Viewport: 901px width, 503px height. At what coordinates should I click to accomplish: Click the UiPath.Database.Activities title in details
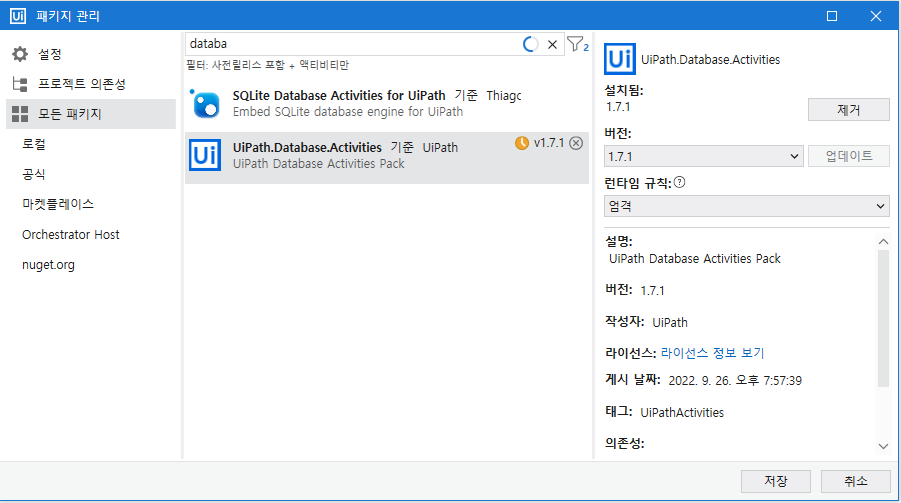coord(710,60)
